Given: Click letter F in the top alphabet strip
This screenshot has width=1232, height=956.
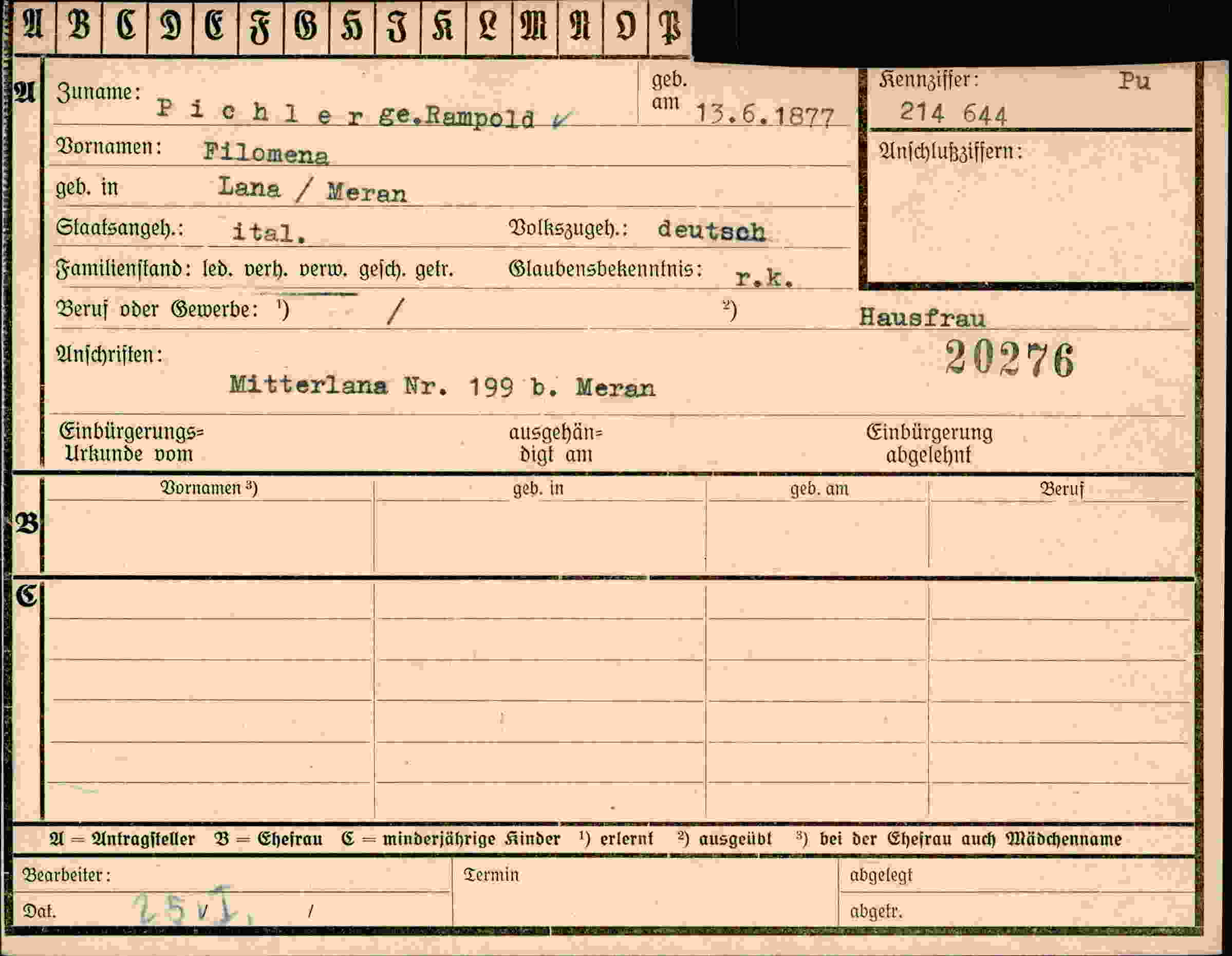Looking at the screenshot, I should tap(260, 27).
